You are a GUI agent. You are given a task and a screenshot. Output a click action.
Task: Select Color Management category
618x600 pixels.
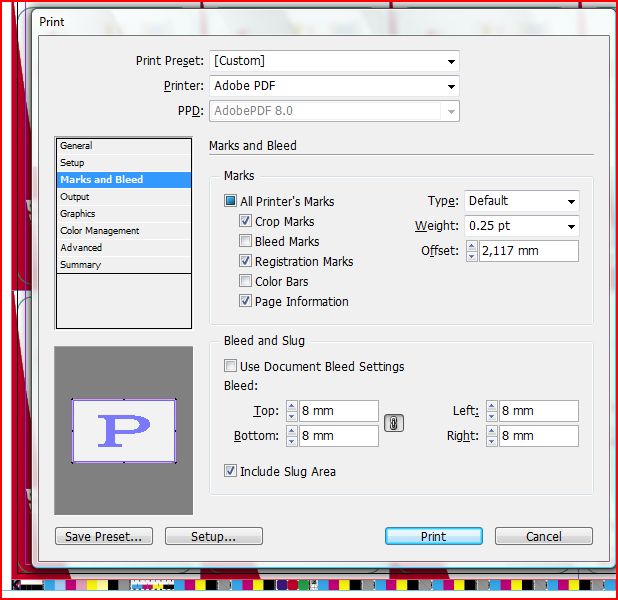(x=124, y=231)
